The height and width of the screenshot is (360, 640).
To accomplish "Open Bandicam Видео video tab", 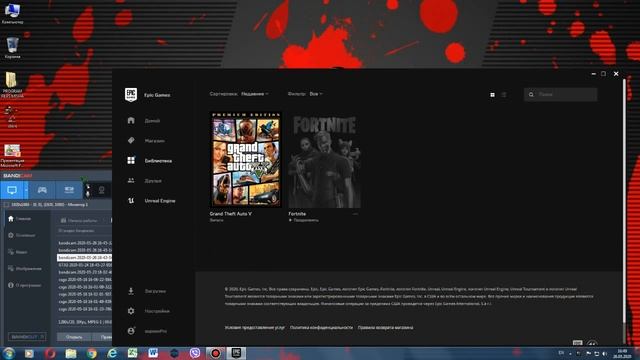I will click(x=18, y=252).
